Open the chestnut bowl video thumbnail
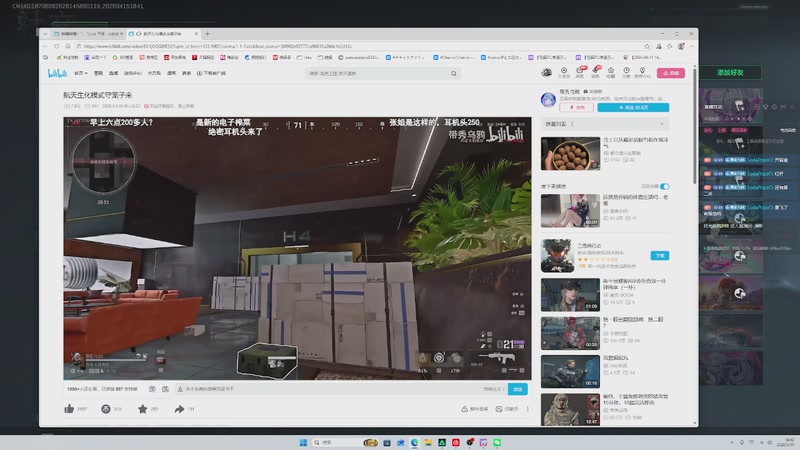The image size is (800, 450). tap(570, 154)
